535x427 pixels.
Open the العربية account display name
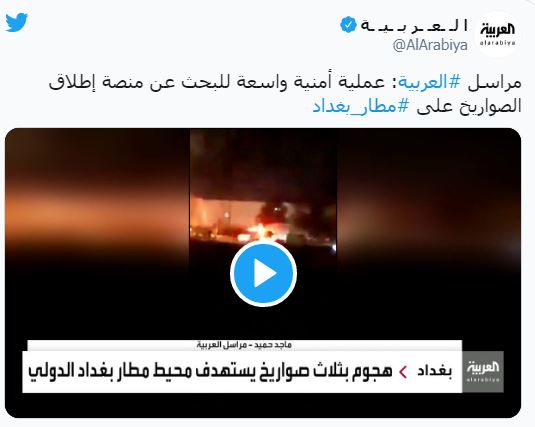(x=414, y=26)
